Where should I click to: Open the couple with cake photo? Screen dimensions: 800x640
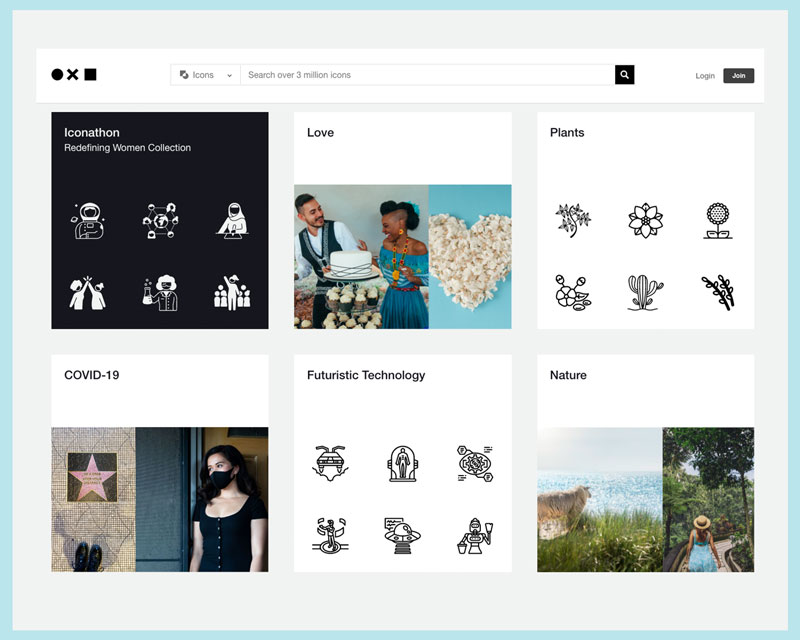361,257
